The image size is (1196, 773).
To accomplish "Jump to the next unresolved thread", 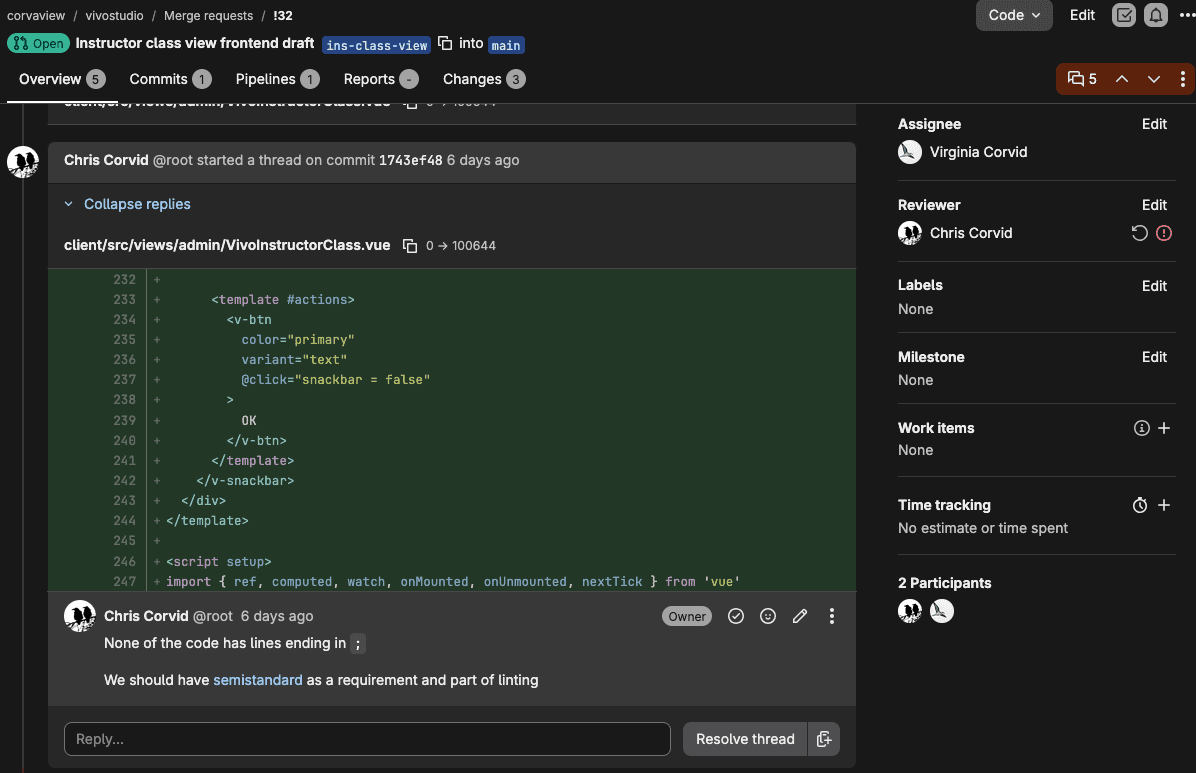I will (x=1153, y=79).
